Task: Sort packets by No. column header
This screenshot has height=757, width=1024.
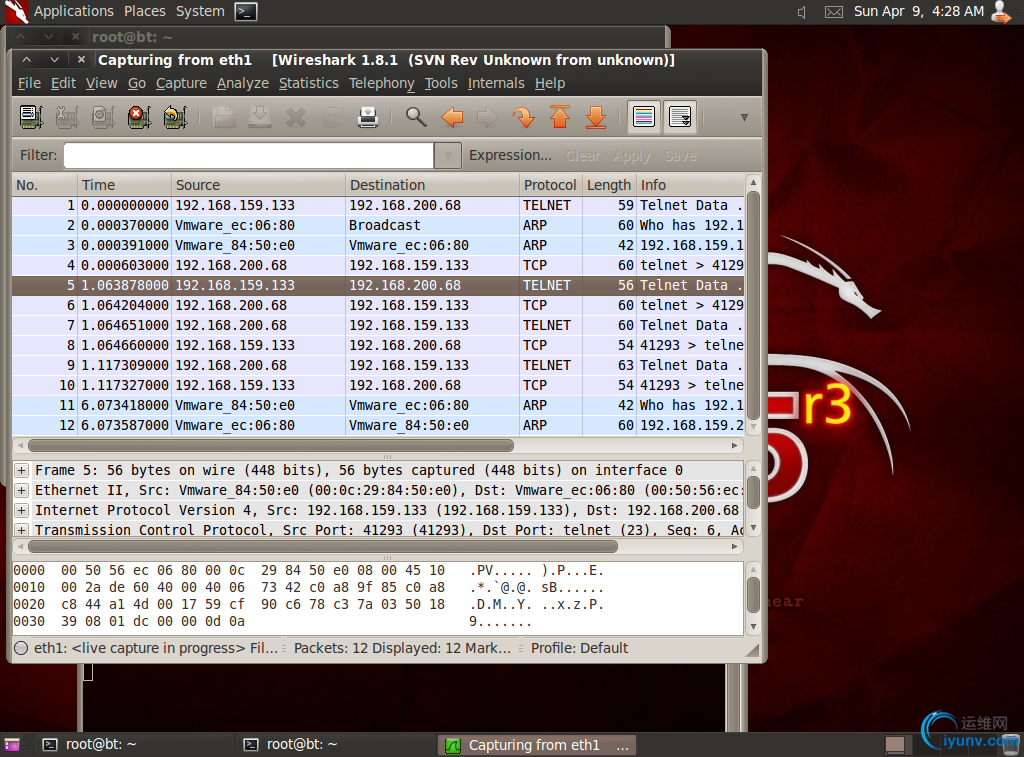Action: pyautogui.click(x=44, y=185)
